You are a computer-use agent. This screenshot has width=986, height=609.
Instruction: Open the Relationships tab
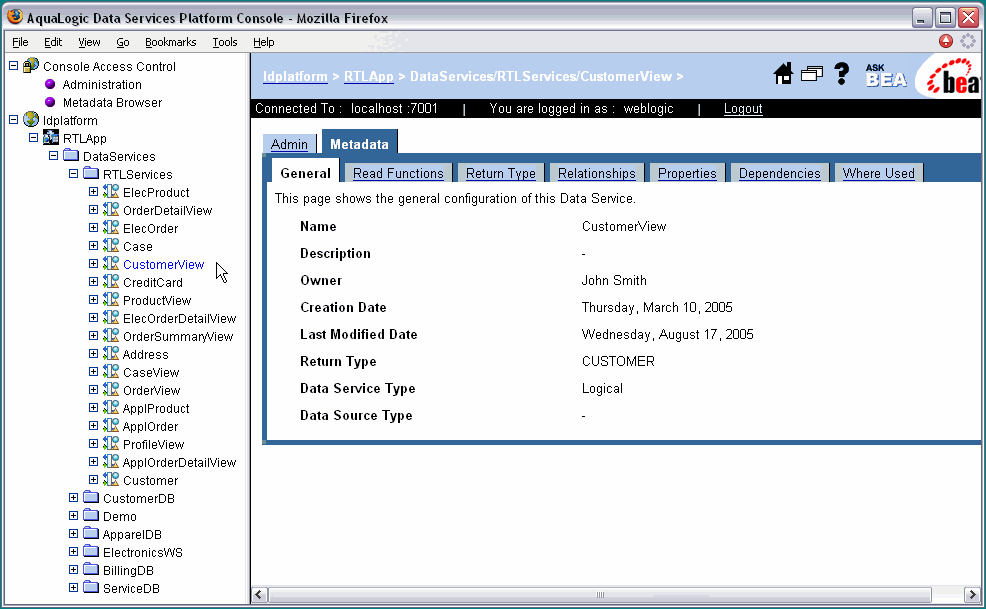pyautogui.click(x=597, y=173)
